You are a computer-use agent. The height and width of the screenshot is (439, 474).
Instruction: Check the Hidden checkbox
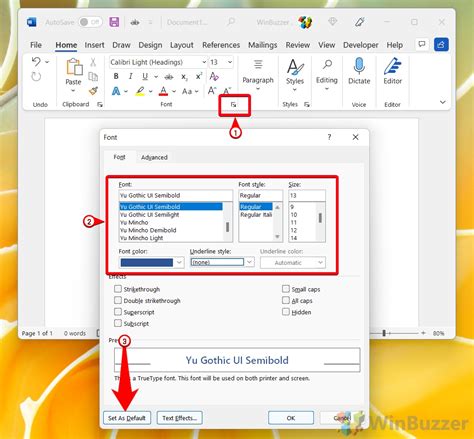(286, 312)
